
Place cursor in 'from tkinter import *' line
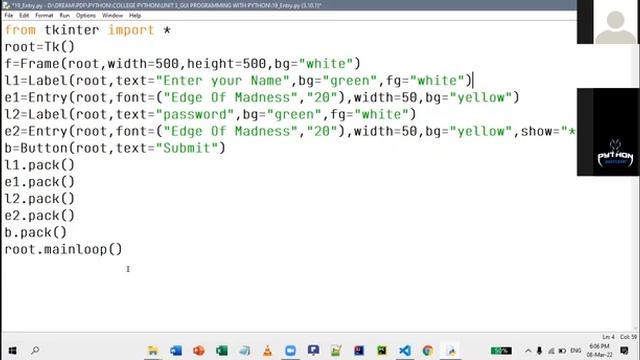point(87,30)
